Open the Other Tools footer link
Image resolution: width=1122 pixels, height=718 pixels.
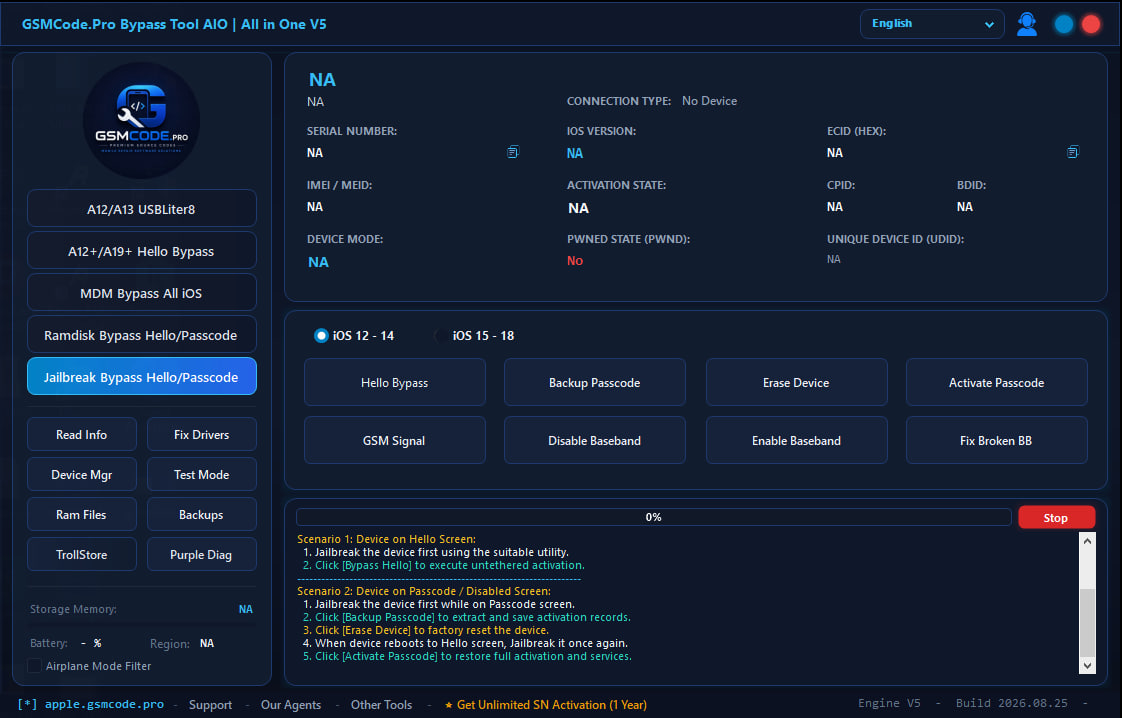pyautogui.click(x=381, y=705)
